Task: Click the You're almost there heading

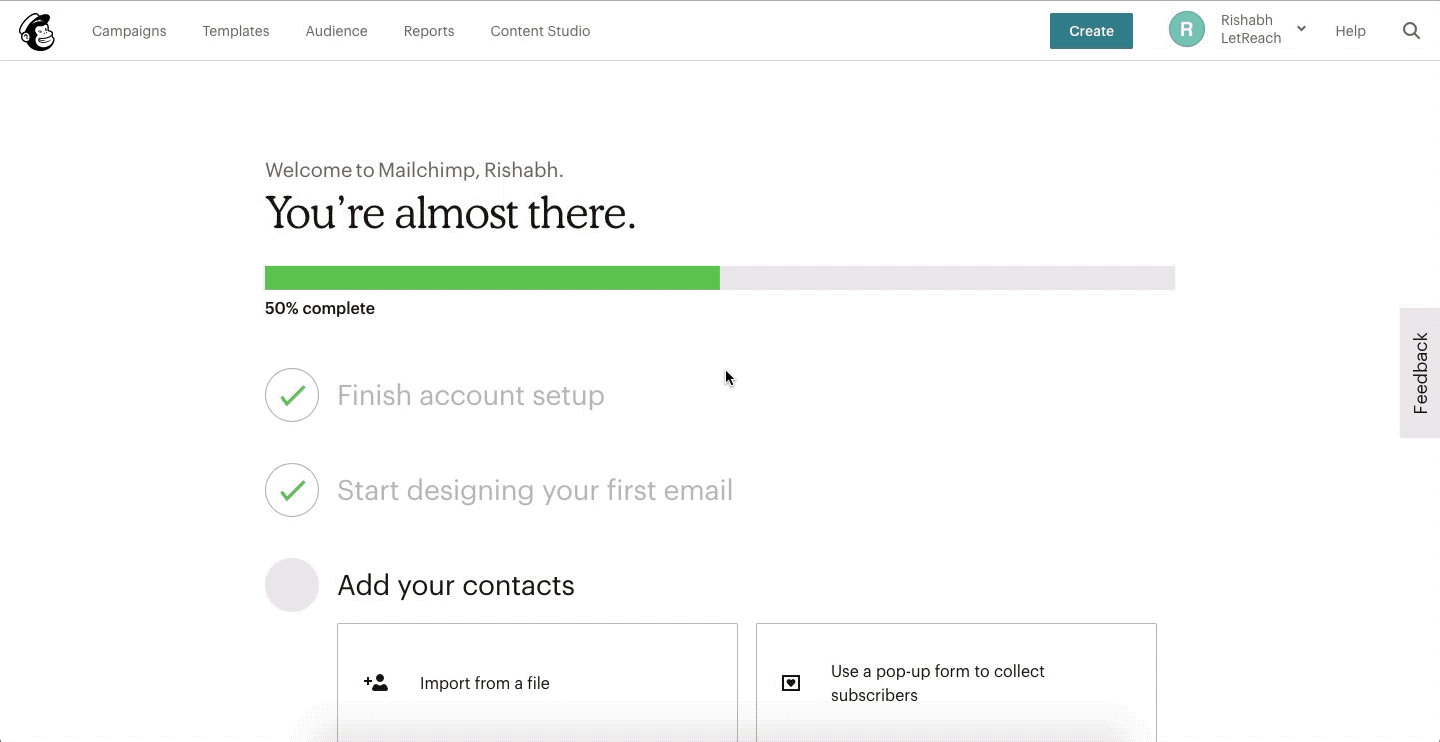Action: [450, 213]
